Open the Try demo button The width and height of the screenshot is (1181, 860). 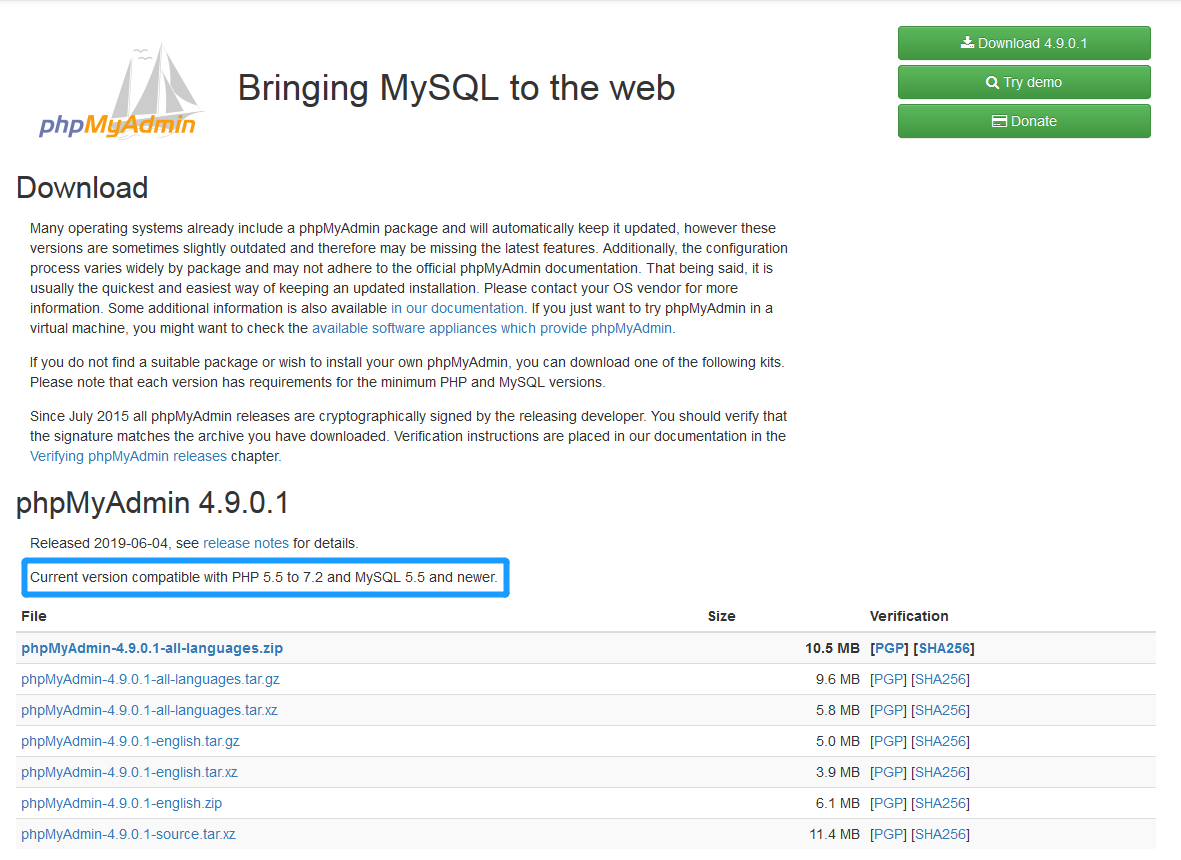coord(1024,82)
